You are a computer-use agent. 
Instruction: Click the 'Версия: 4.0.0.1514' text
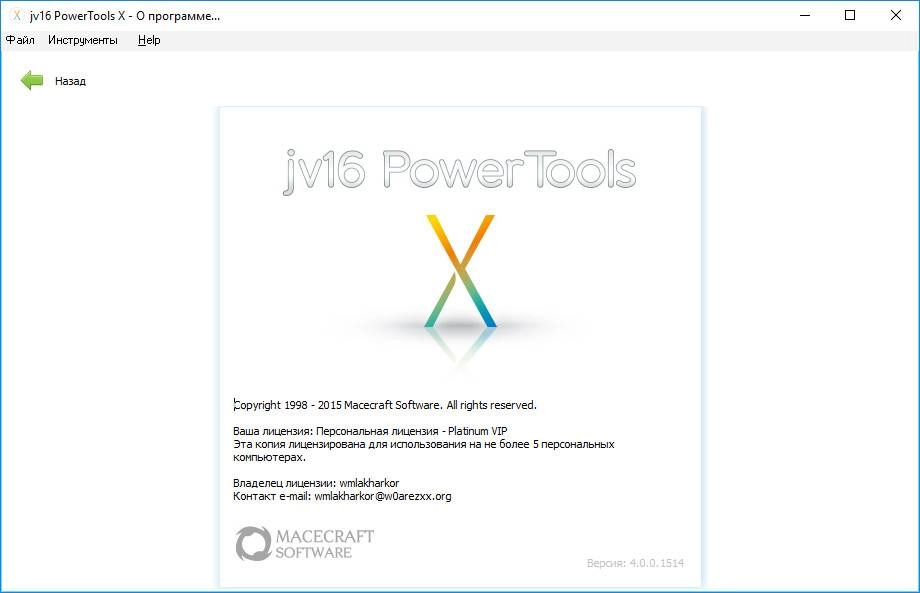pos(635,563)
